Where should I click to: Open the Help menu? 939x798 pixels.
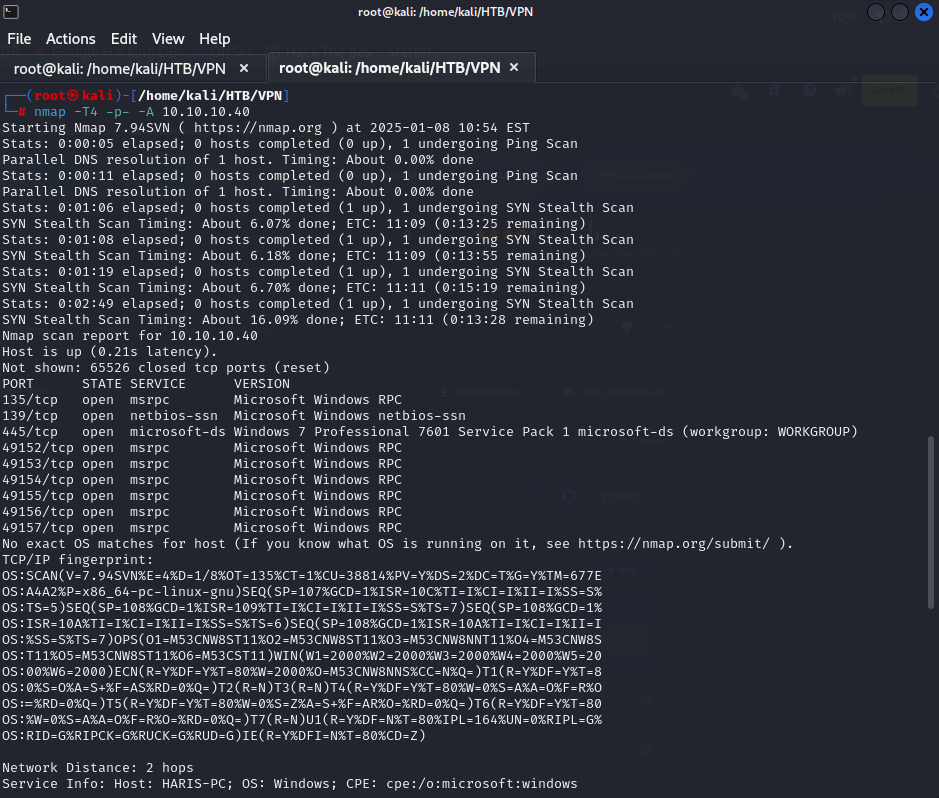point(214,39)
